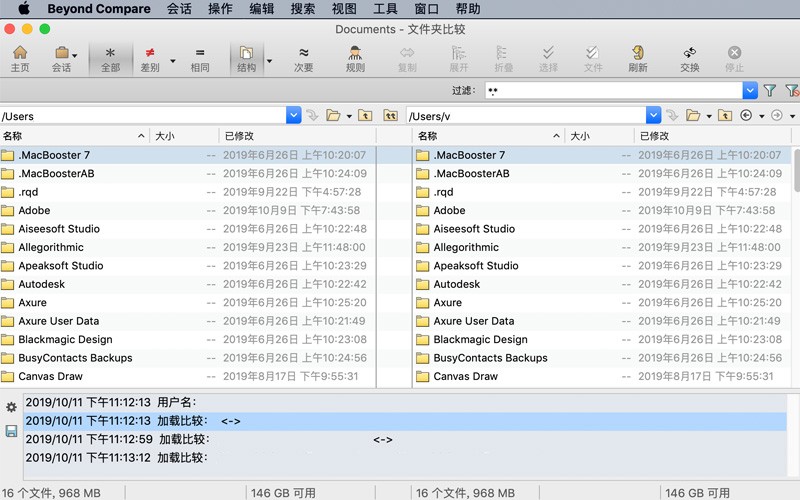
Task: Select the 文件 files icon
Action: [593, 59]
